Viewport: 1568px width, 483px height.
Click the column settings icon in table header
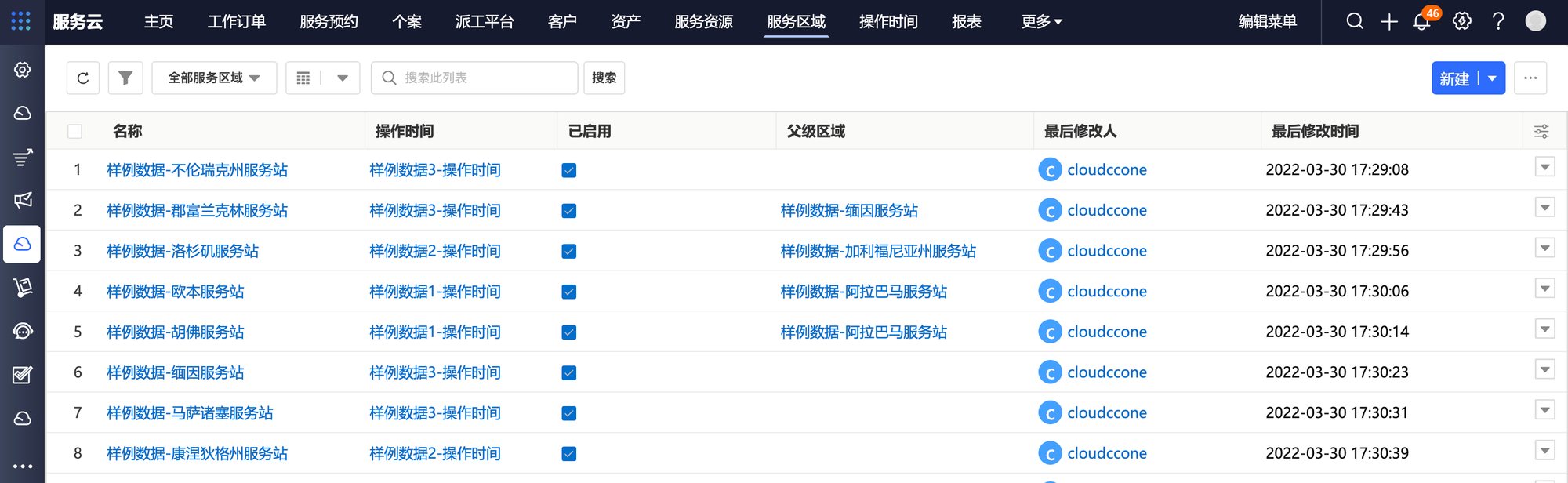(x=1541, y=131)
